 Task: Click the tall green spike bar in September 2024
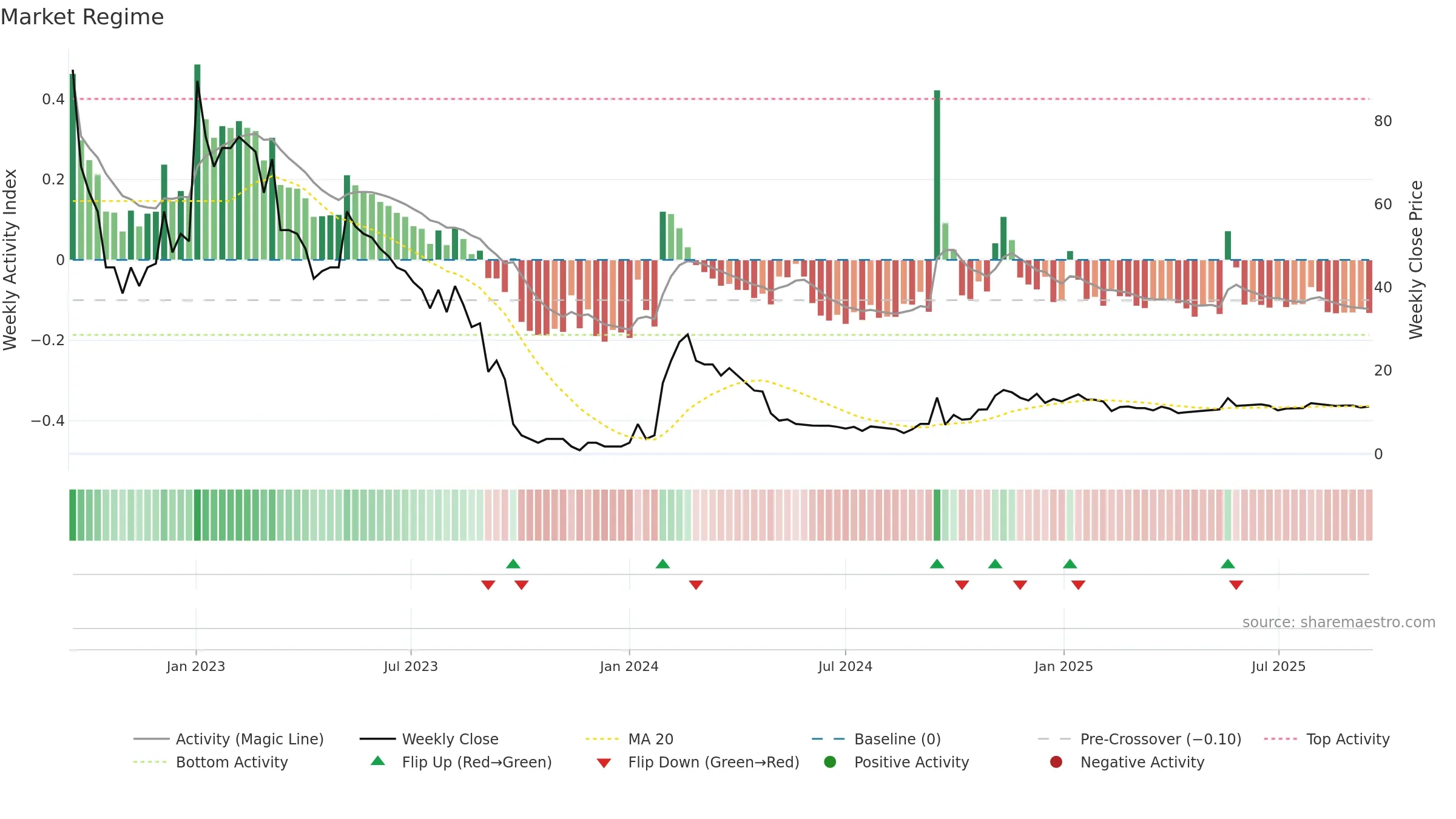tap(937, 175)
